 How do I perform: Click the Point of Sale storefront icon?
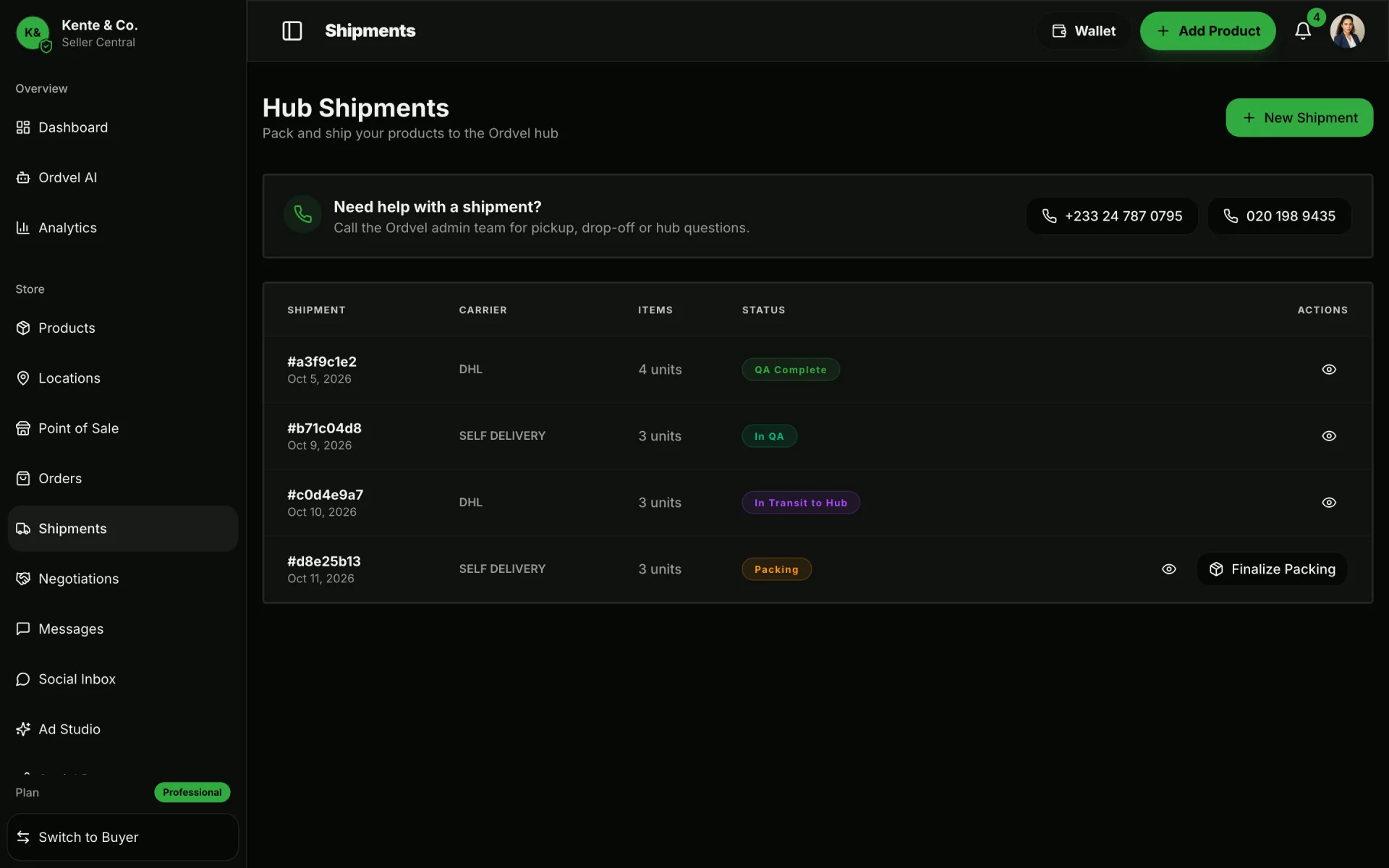point(23,428)
